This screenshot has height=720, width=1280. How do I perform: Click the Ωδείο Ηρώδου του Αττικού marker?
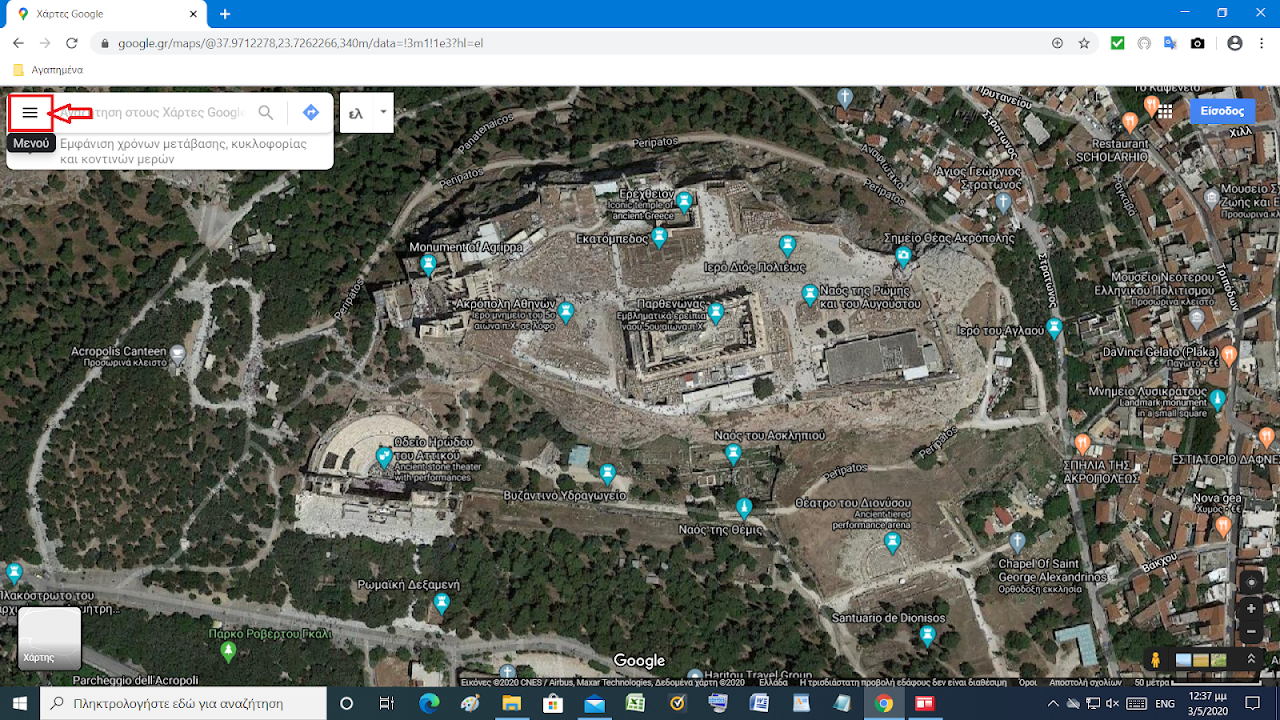(384, 458)
